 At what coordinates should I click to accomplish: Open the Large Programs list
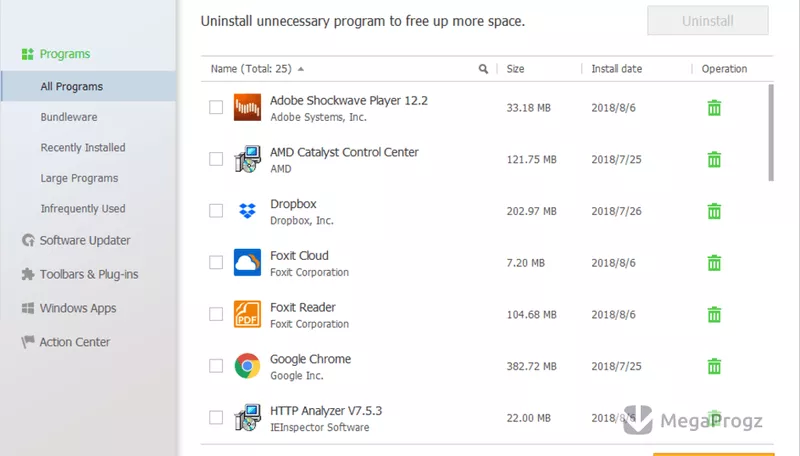[x=79, y=178]
